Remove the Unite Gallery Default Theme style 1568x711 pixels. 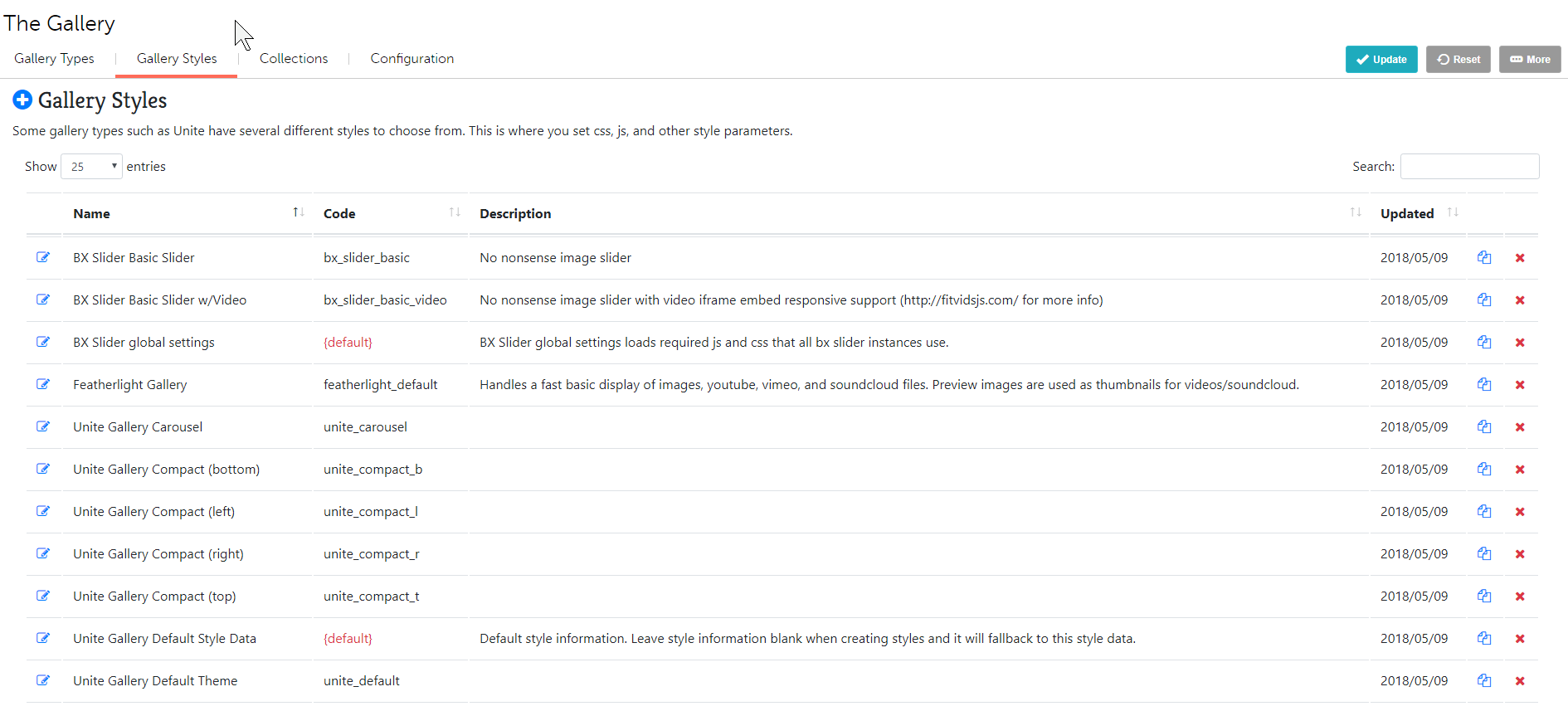(x=1520, y=680)
